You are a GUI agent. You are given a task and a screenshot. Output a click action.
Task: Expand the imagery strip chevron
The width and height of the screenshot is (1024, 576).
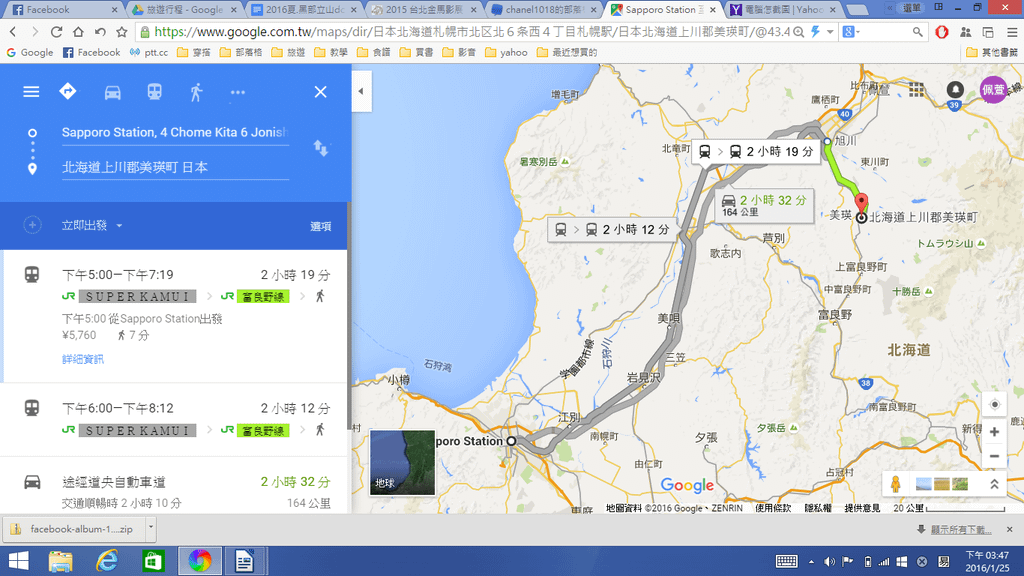pos(994,484)
